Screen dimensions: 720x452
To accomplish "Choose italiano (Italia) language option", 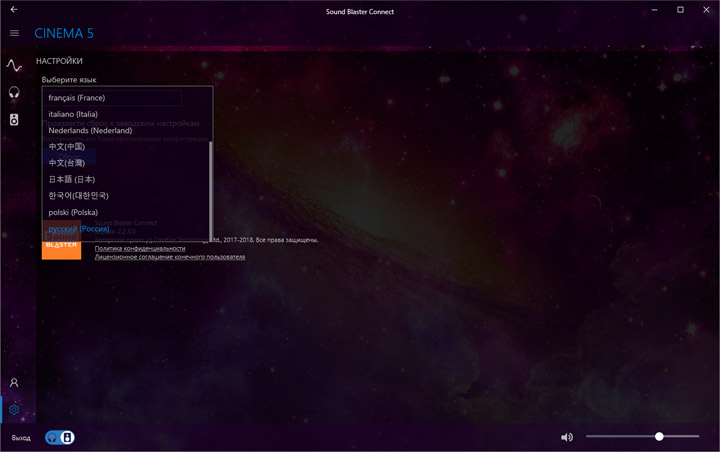I will (127, 114).
